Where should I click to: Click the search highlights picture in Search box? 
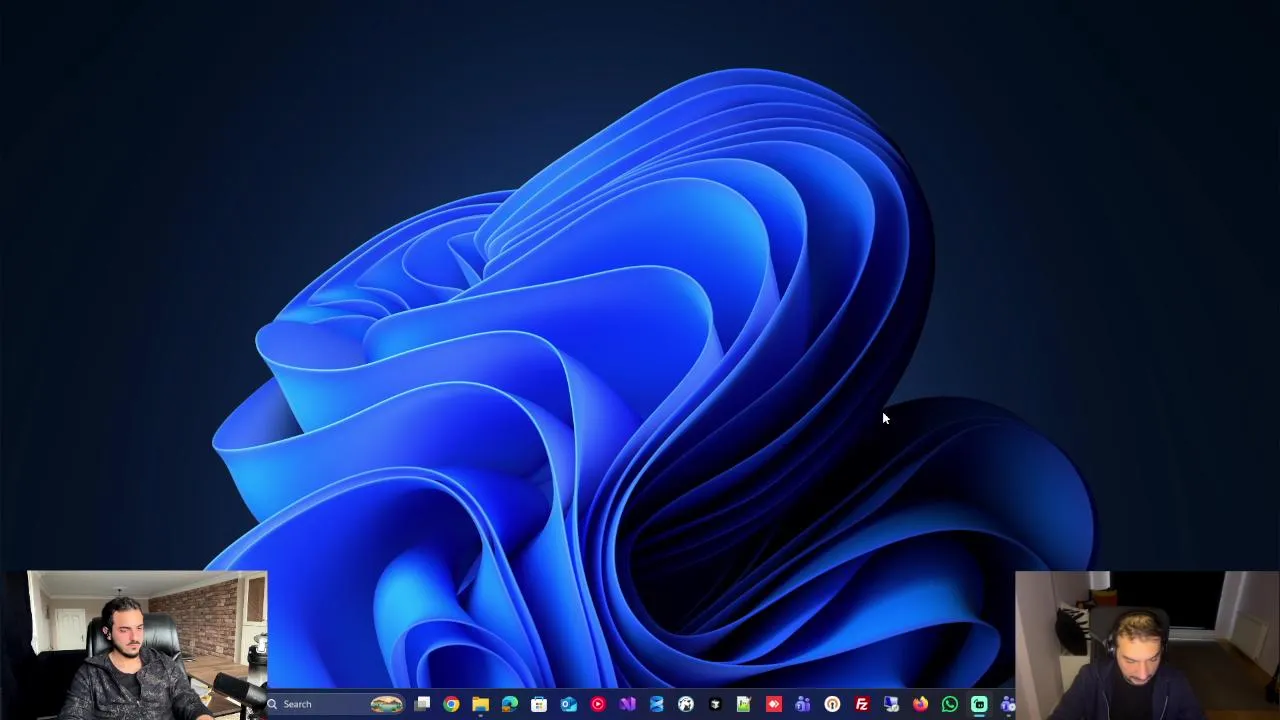coord(386,704)
